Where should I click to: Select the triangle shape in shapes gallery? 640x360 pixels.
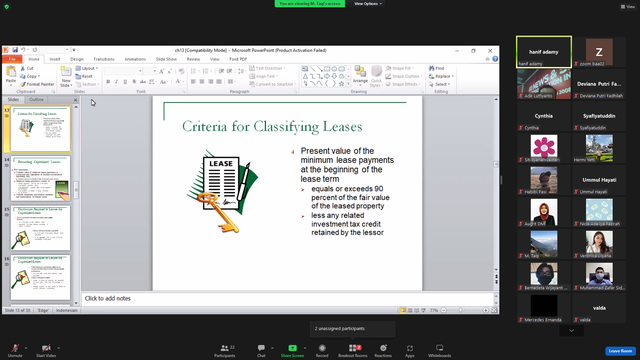pos(305,76)
